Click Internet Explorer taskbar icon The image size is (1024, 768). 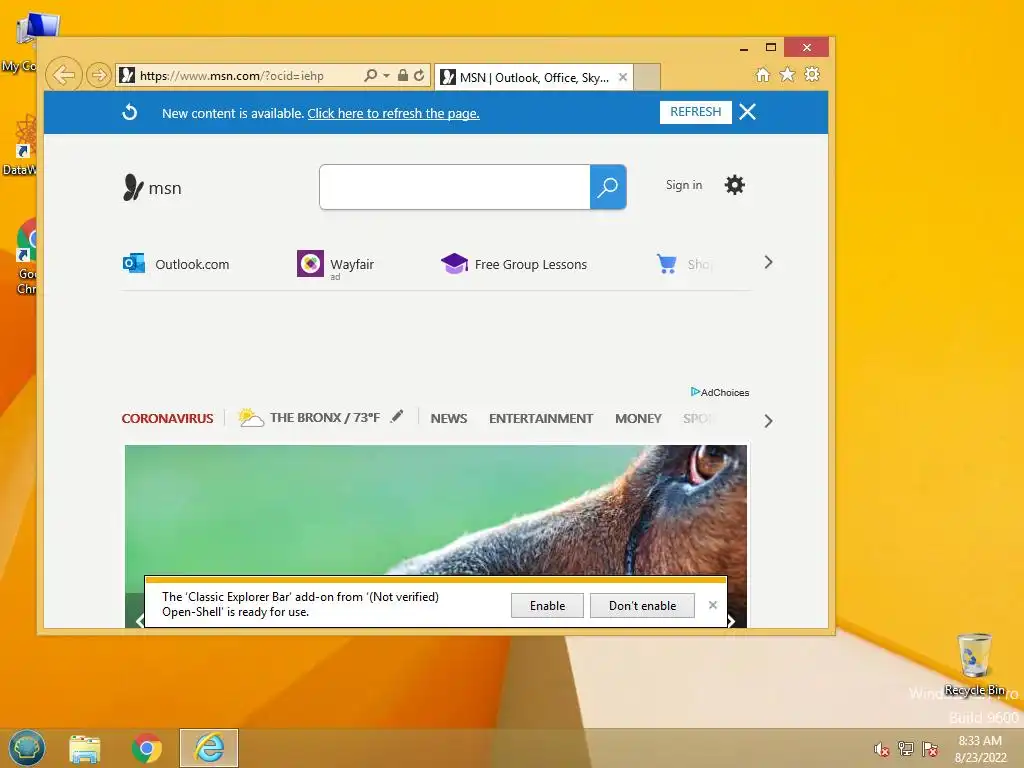tap(209, 748)
